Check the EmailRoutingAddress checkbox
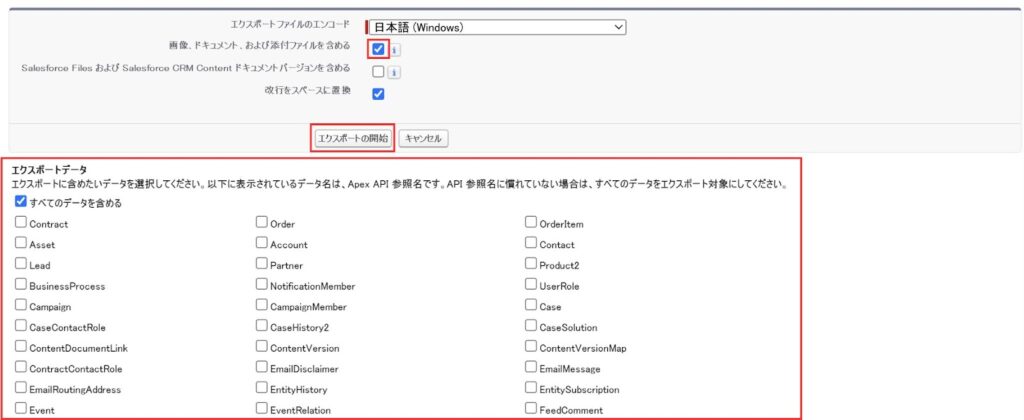The width and height of the screenshot is (1024, 420). (x=21, y=388)
